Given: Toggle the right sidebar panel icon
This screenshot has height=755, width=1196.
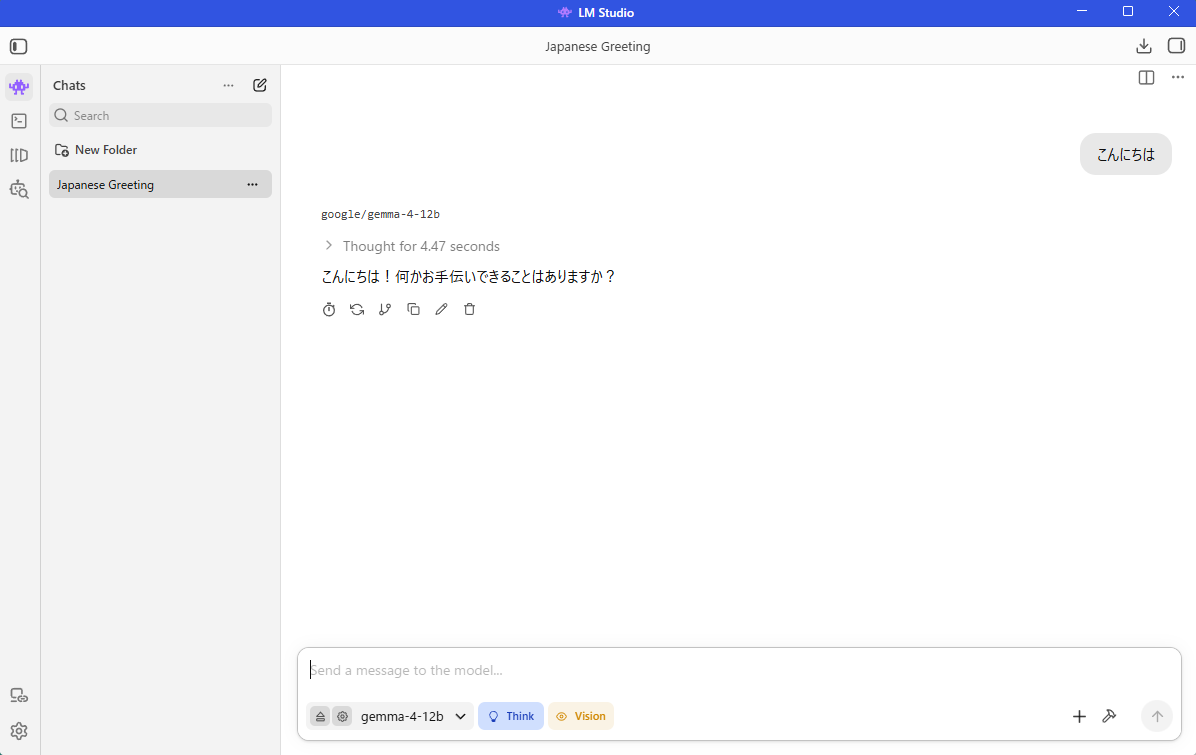Looking at the screenshot, I should (1176, 47).
